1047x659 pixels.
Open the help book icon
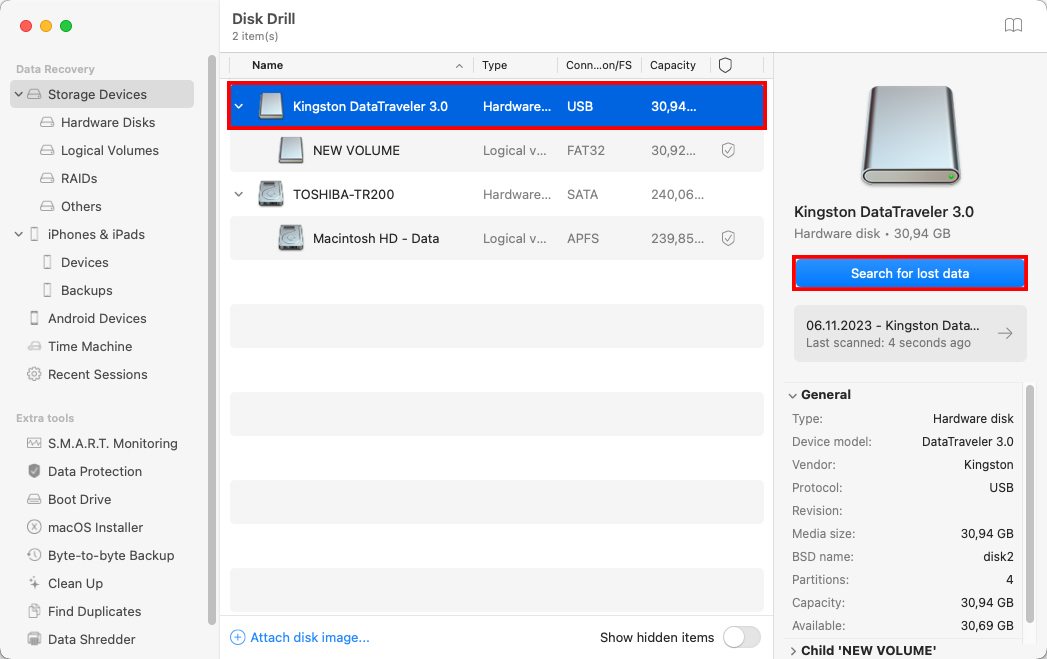[x=1013, y=26]
